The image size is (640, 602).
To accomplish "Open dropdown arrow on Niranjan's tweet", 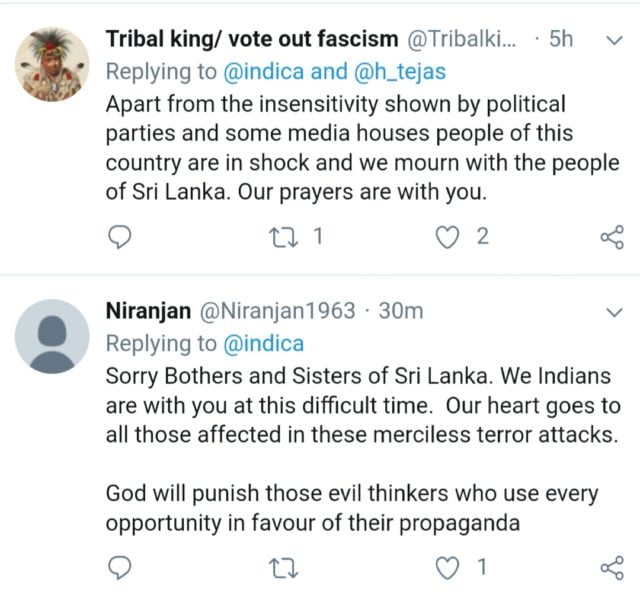I will tap(615, 311).
